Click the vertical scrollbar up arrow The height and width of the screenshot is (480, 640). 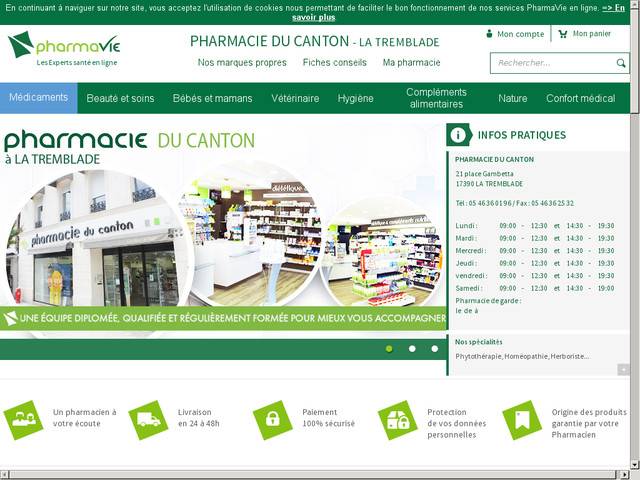pyautogui.click(x=635, y=4)
